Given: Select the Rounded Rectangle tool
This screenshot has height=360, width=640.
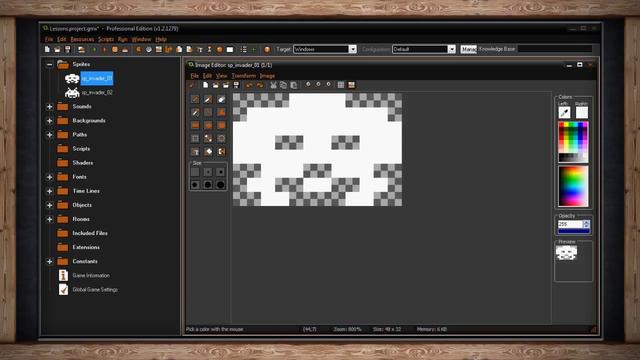Looking at the screenshot, I should tap(221, 125).
